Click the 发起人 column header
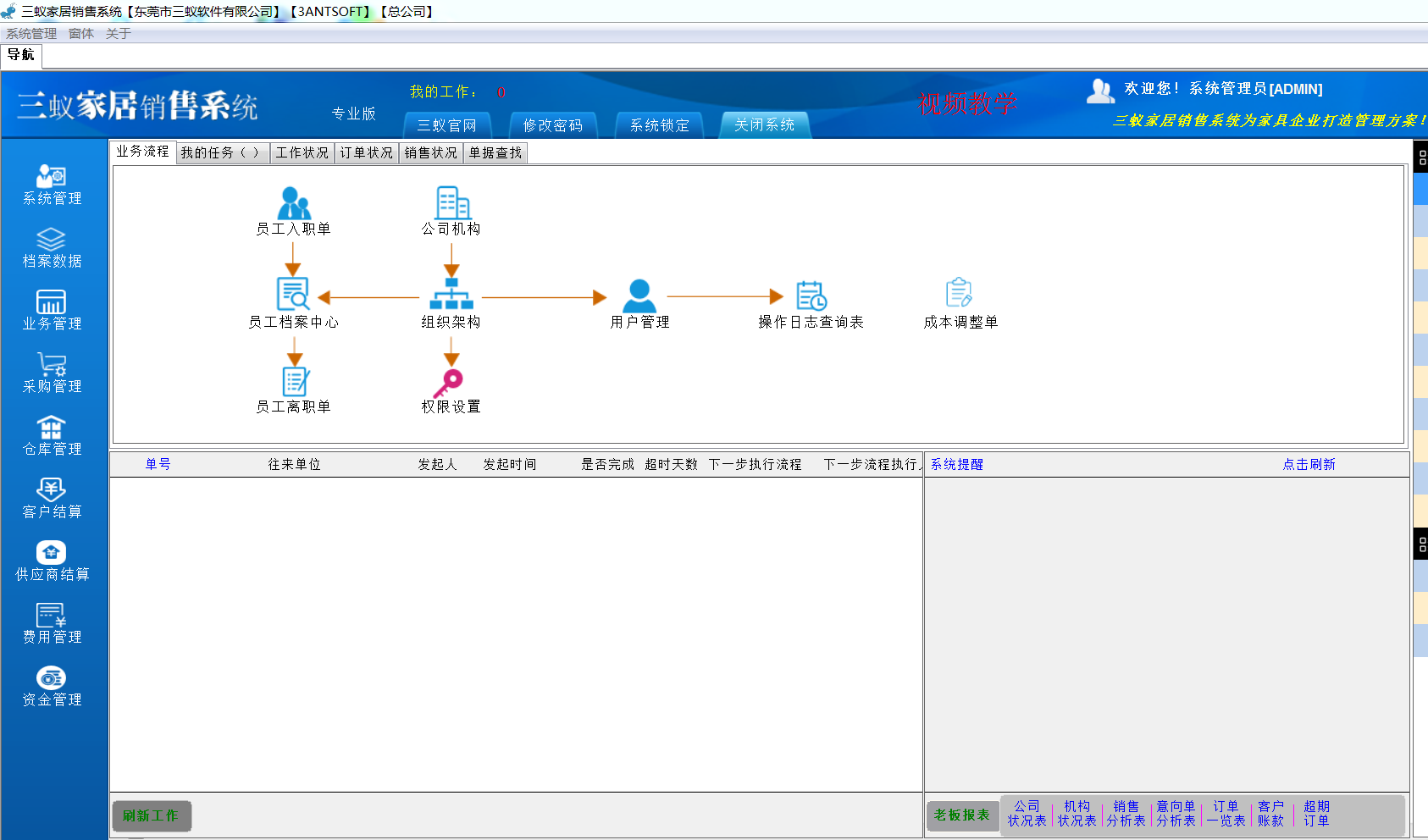 (x=437, y=464)
